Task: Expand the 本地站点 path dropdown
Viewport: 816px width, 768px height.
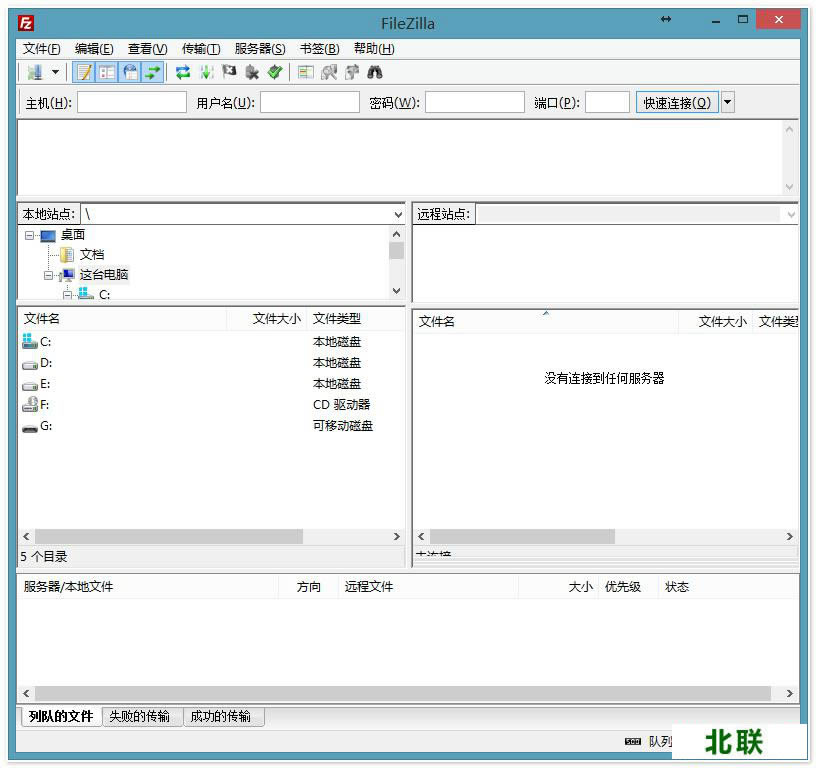Action: tap(398, 214)
